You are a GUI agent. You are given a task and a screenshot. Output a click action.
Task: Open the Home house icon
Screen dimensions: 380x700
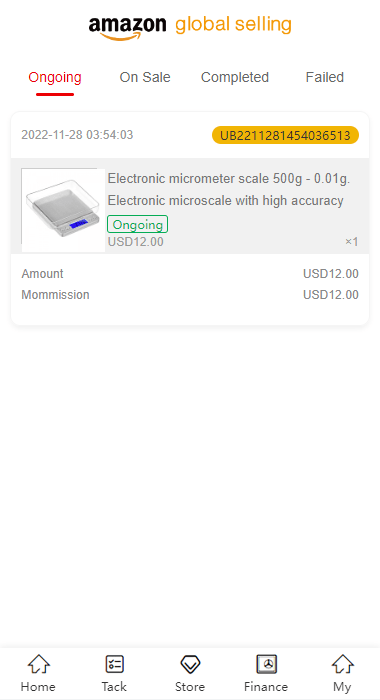tap(38, 665)
